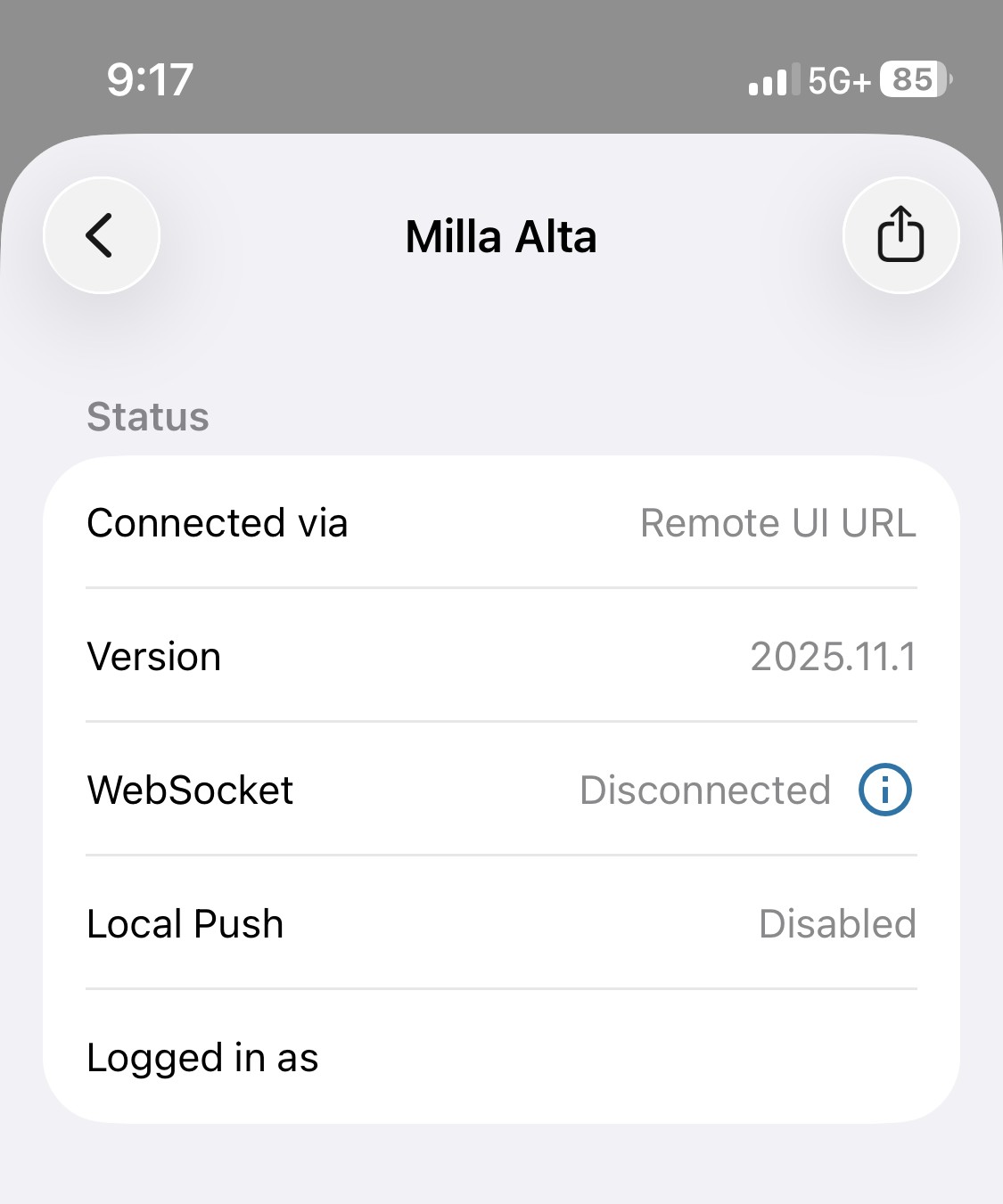Open the share sheet icon
Viewport: 1003px width, 1204px height.
[900, 235]
